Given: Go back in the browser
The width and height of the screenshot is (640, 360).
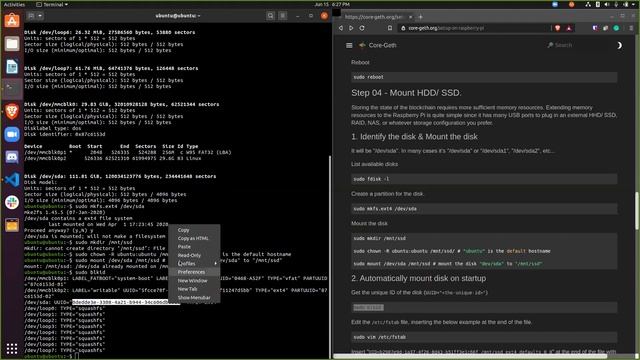Looking at the screenshot, I should pos(341,28).
